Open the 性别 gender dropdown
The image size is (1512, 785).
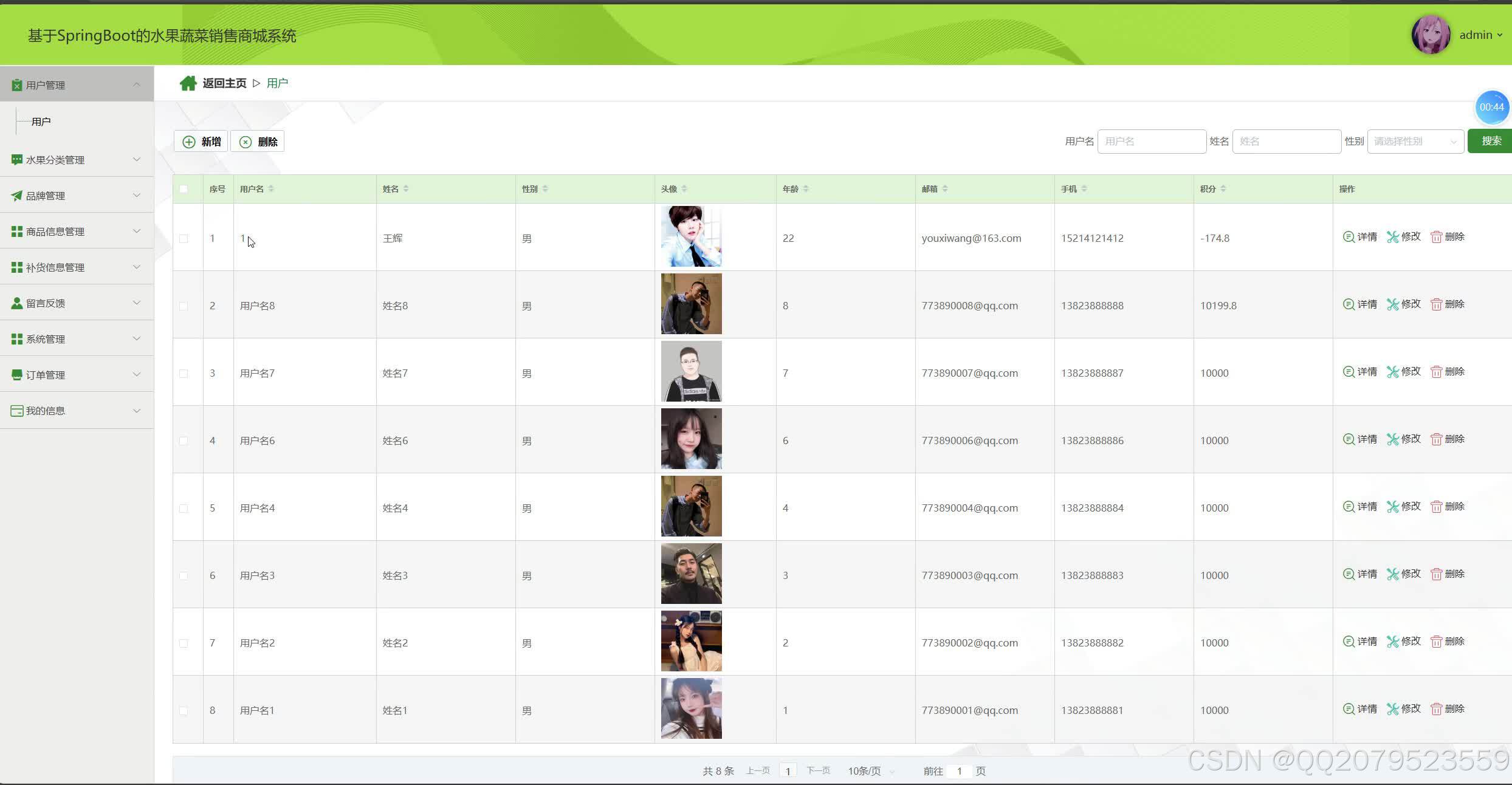(1415, 142)
